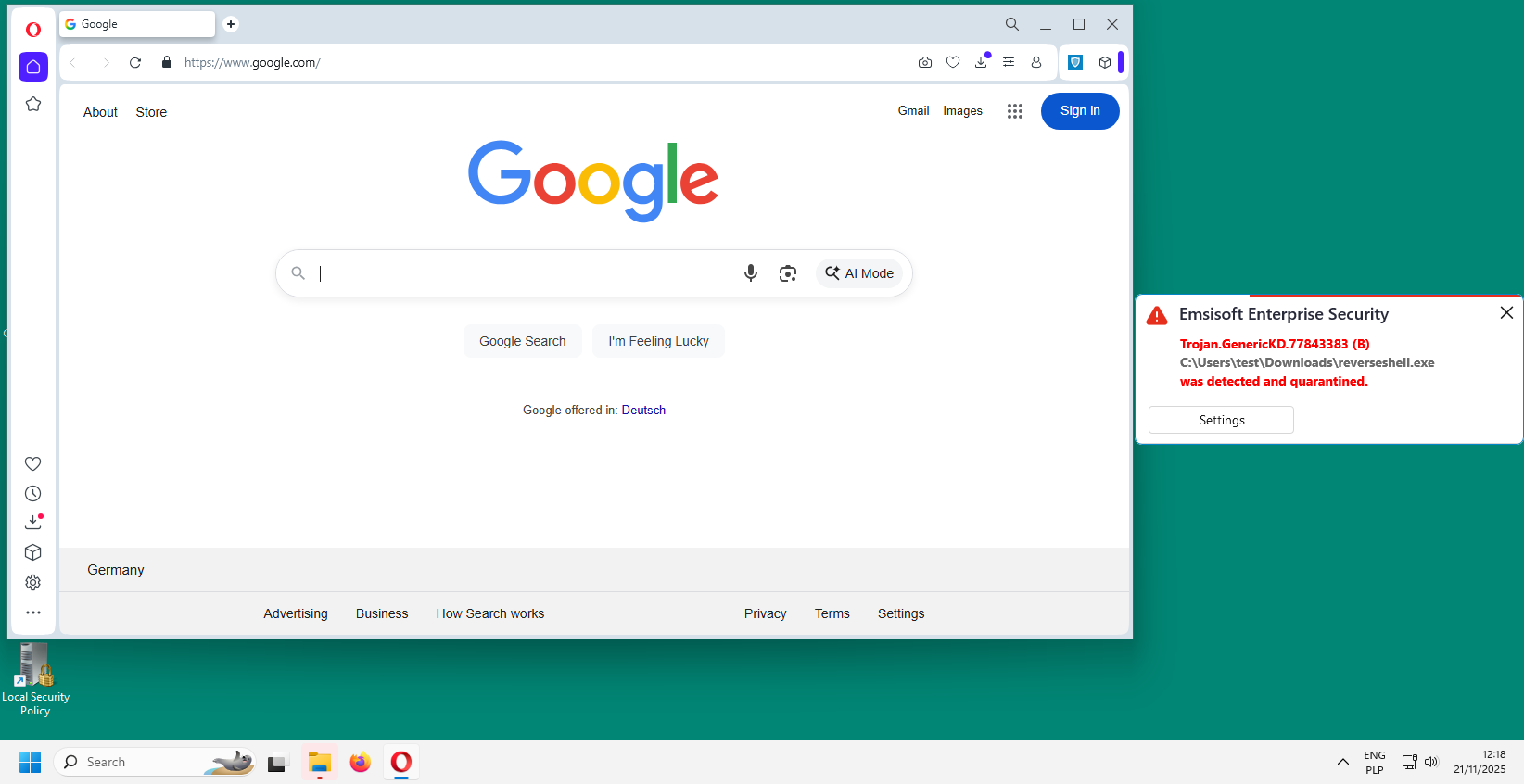
Task: Open Search by image lens icon
Action: [788, 273]
